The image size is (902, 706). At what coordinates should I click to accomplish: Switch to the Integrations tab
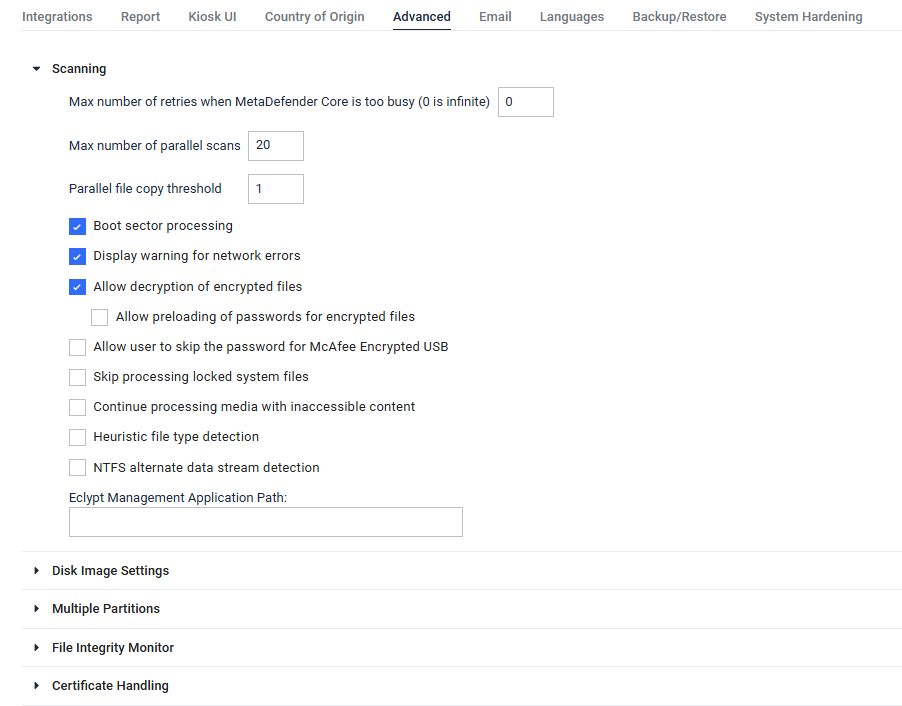[57, 17]
